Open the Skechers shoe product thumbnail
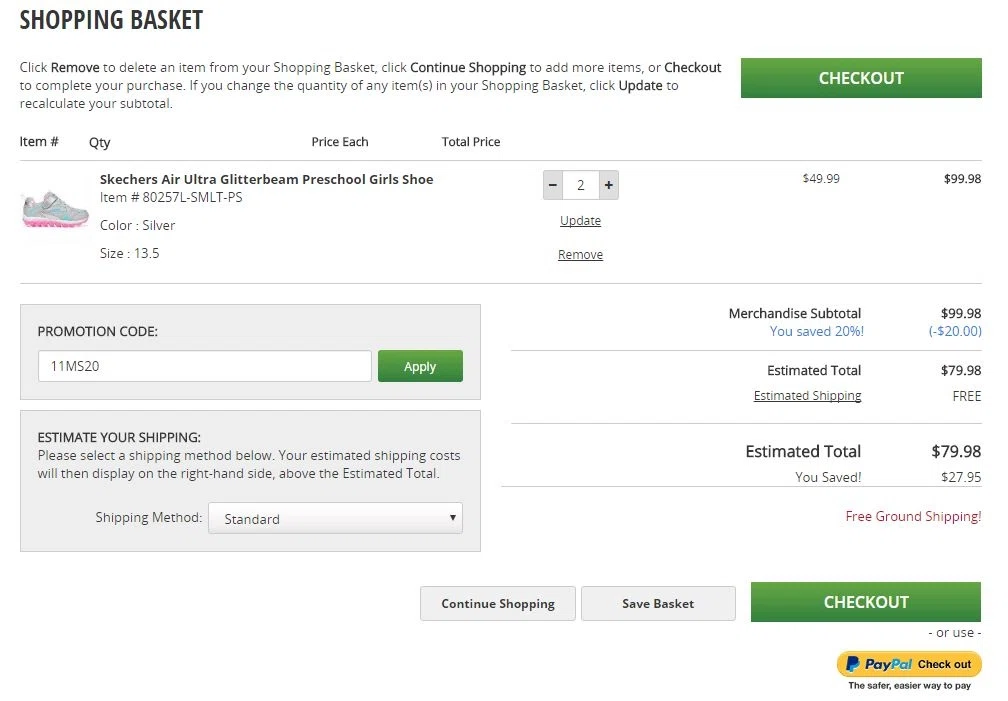Image resolution: width=1008 pixels, height=701 pixels. click(x=55, y=208)
